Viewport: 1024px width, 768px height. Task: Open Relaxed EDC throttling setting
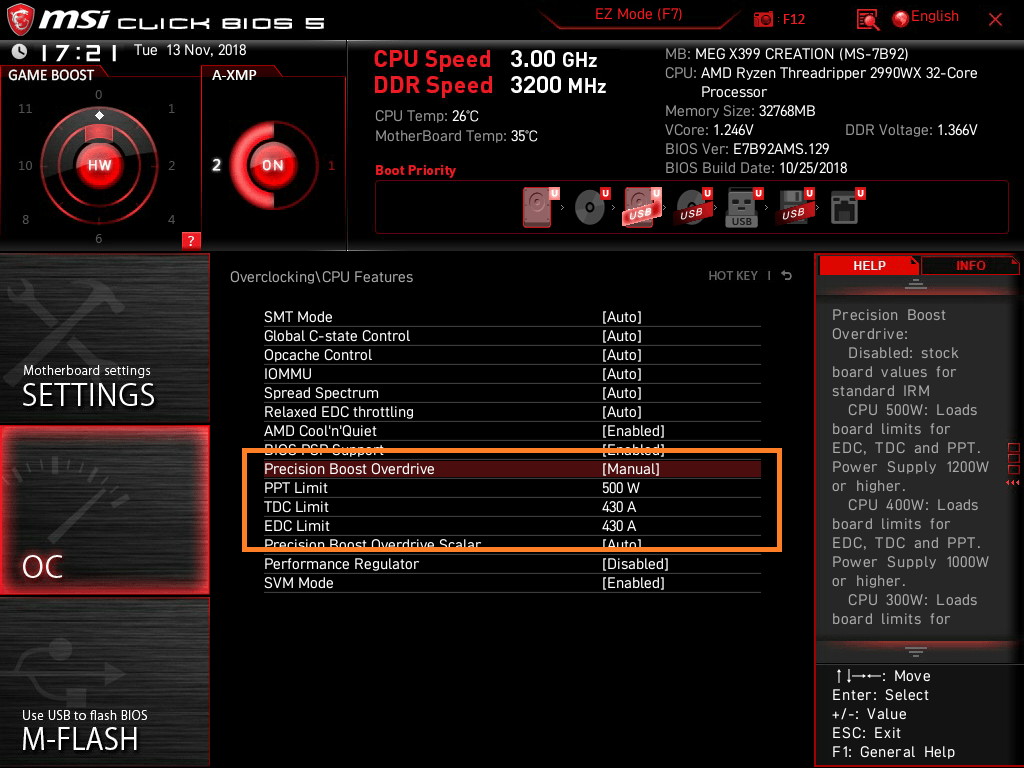tap(512, 411)
